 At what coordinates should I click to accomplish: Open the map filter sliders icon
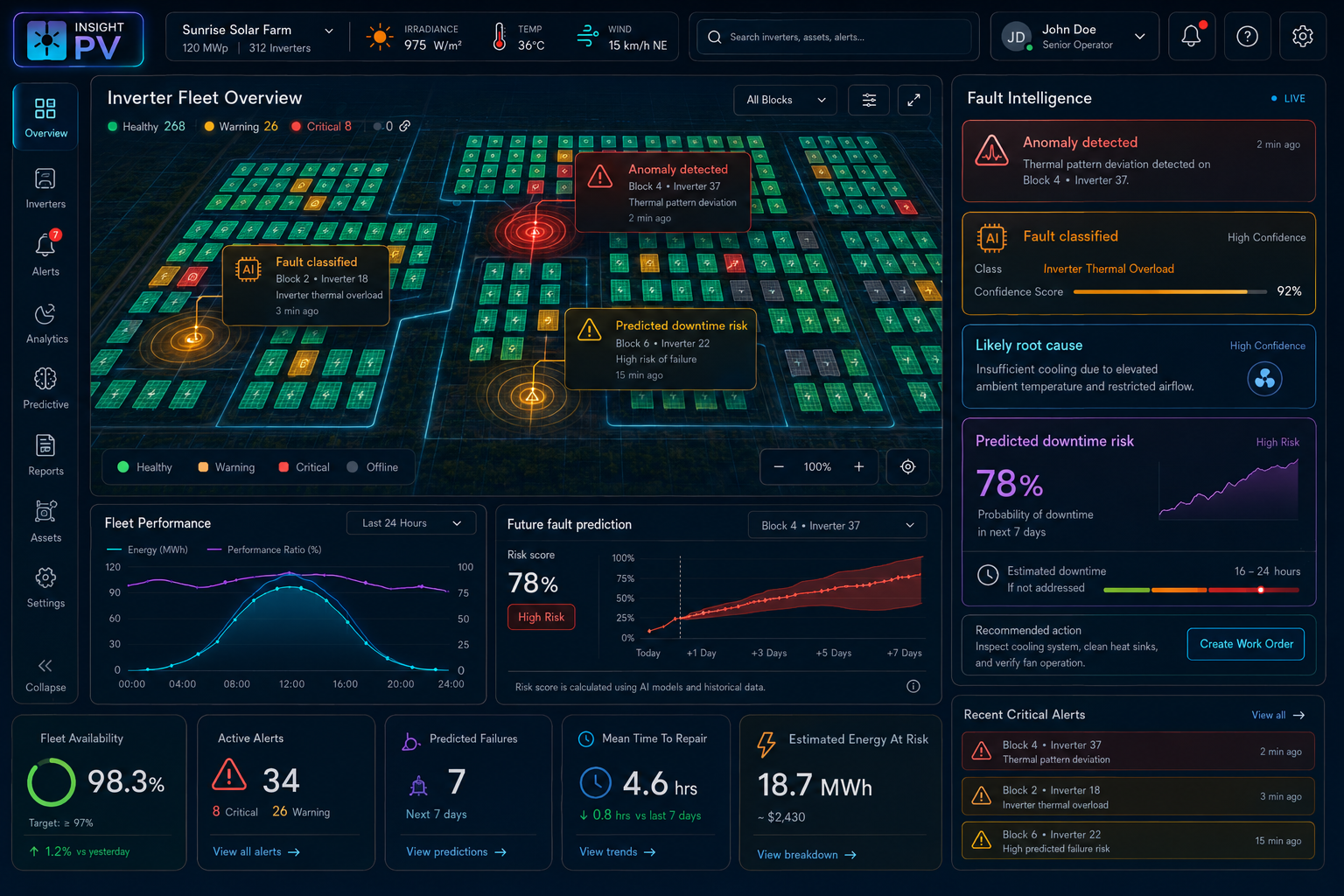point(869,100)
